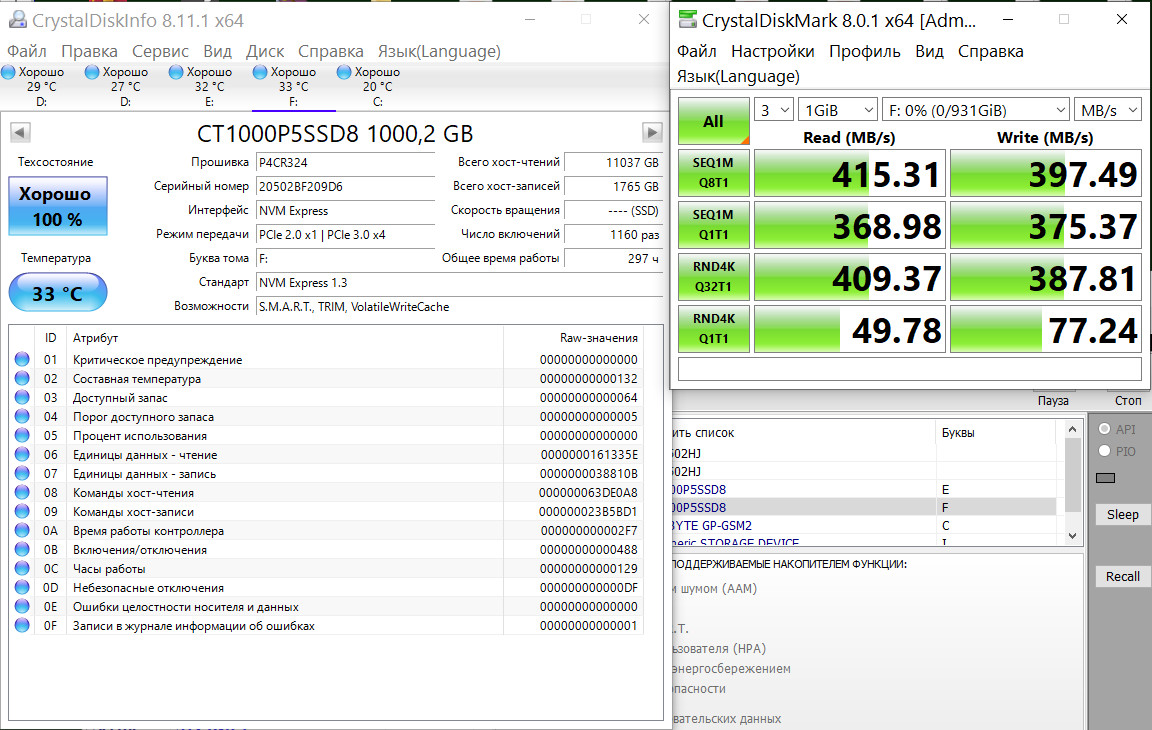The height and width of the screenshot is (730, 1152).
Task: Click the status orb for attribute 05
Action: pos(22,436)
